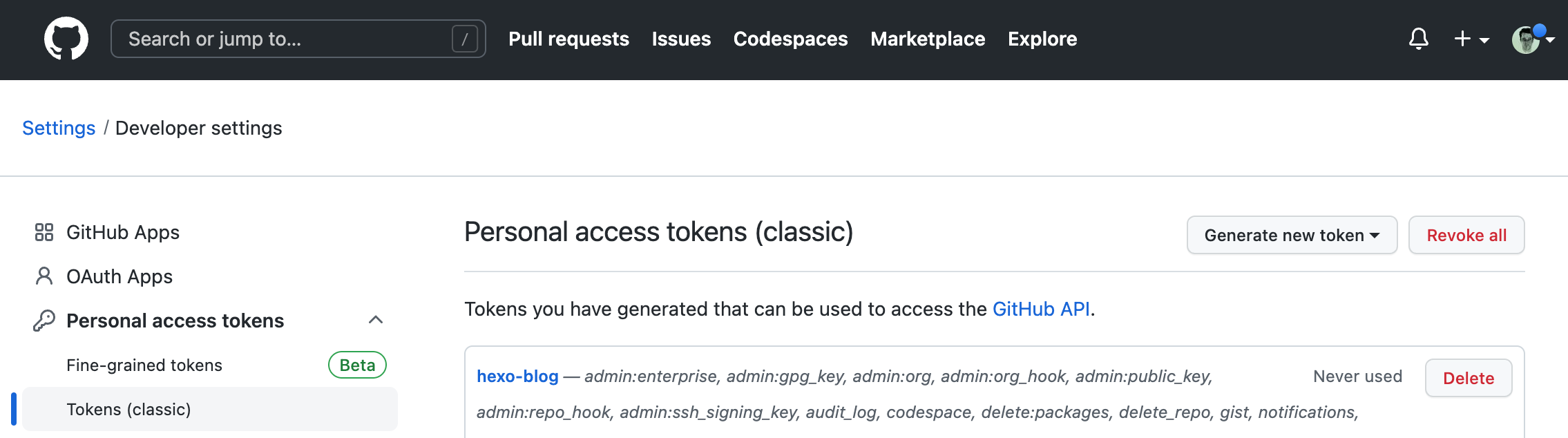Screen dimensions: 1568x438
Task: Select Fine-grained tokens in the sidebar
Action: [144, 365]
